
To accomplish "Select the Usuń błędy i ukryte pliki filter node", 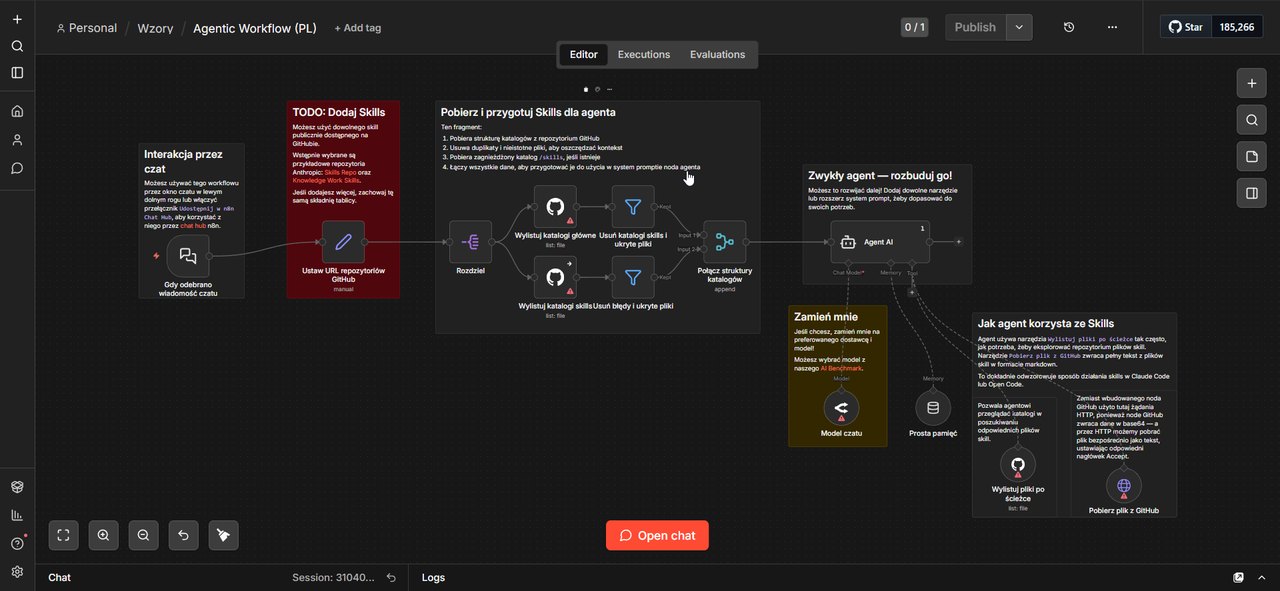I will pos(633,277).
